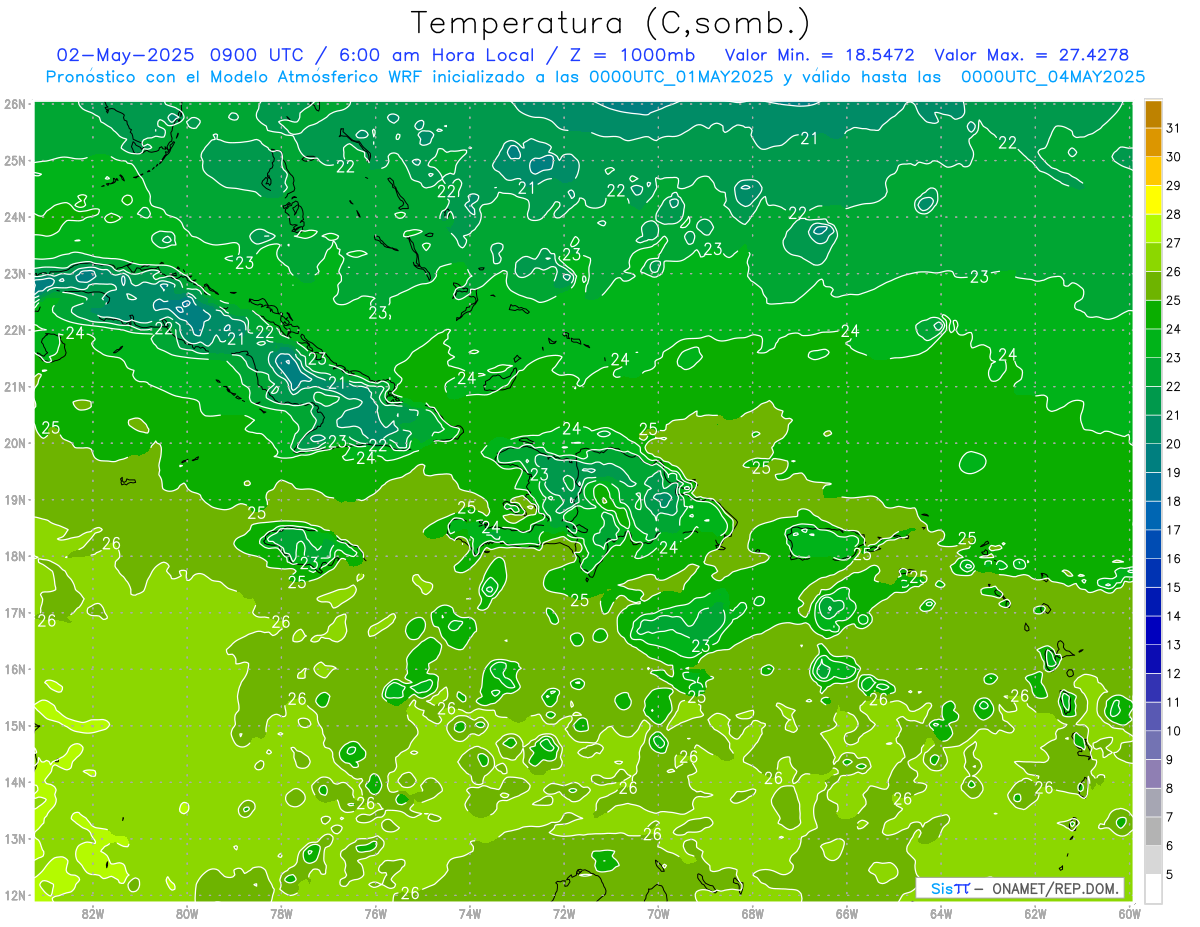
Task: Click the longitude axis label '74W'
Action: (470, 913)
